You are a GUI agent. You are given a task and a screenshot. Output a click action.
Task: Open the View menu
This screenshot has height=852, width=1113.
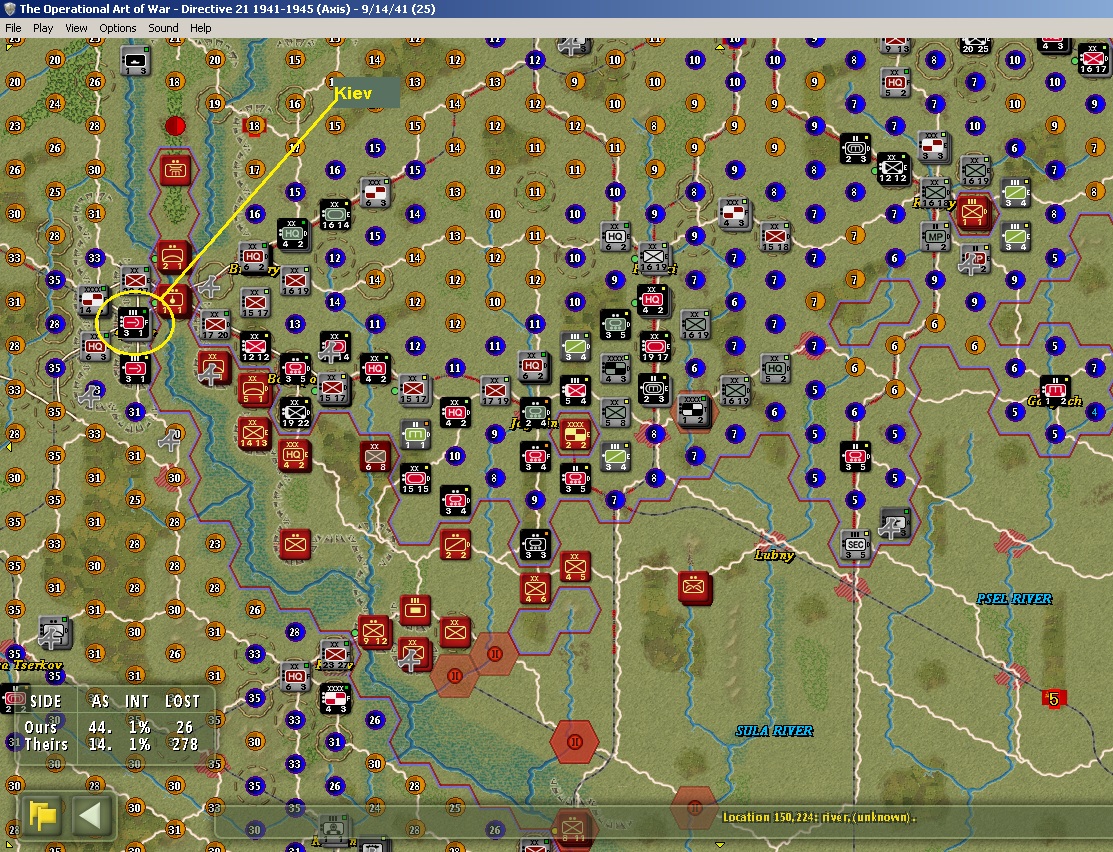coord(76,28)
